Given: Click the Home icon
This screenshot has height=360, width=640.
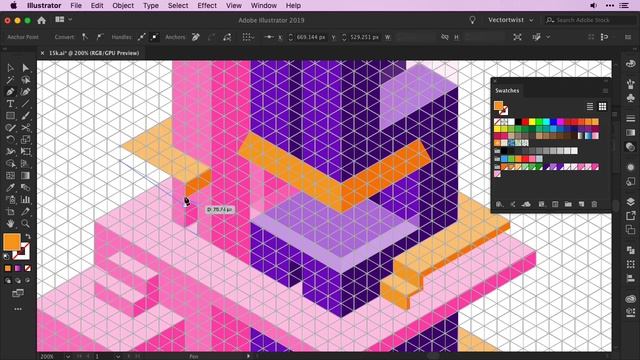Looking at the screenshot, I should pos(41,20).
